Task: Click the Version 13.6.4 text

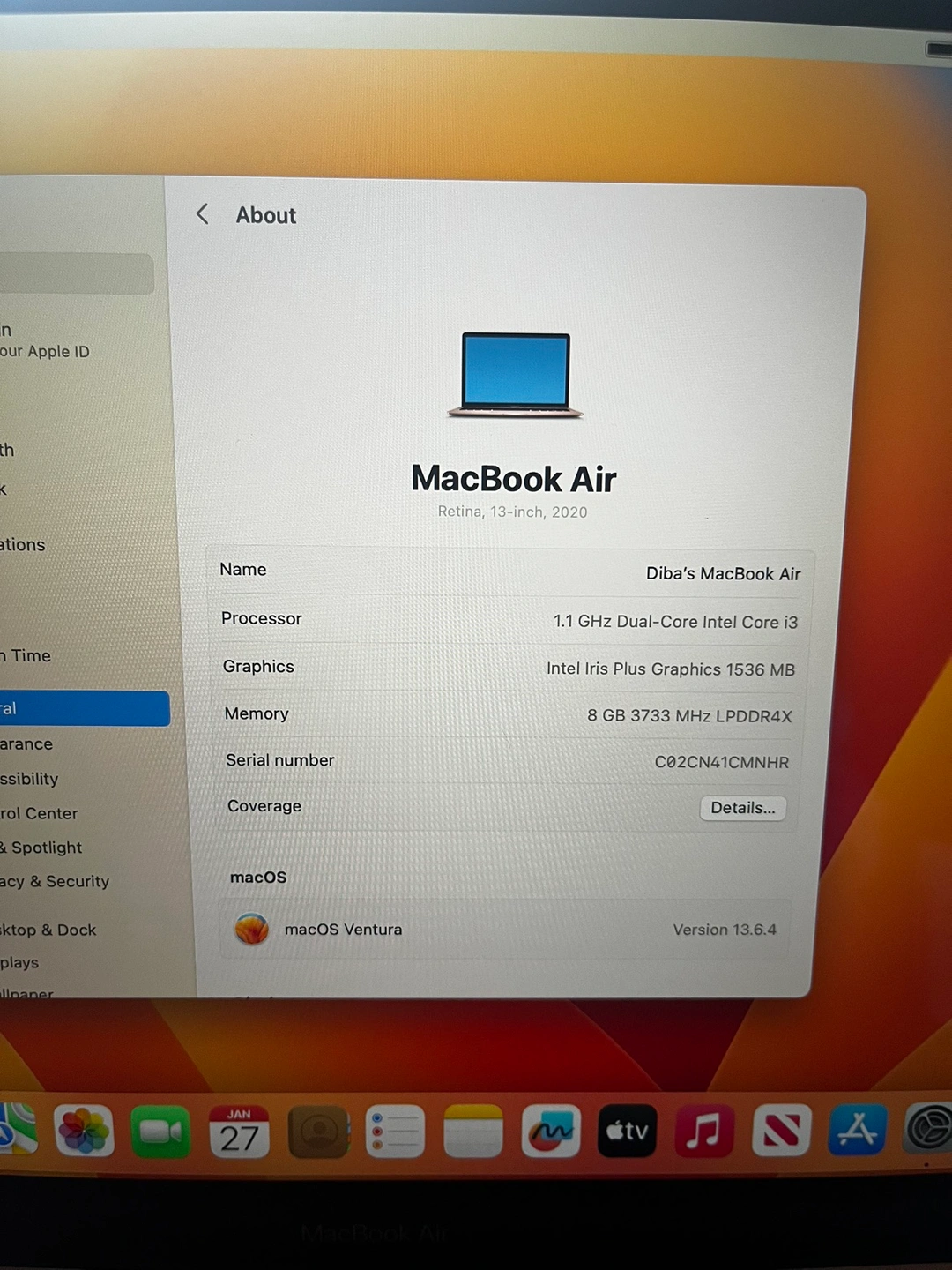Action: point(725,930)
